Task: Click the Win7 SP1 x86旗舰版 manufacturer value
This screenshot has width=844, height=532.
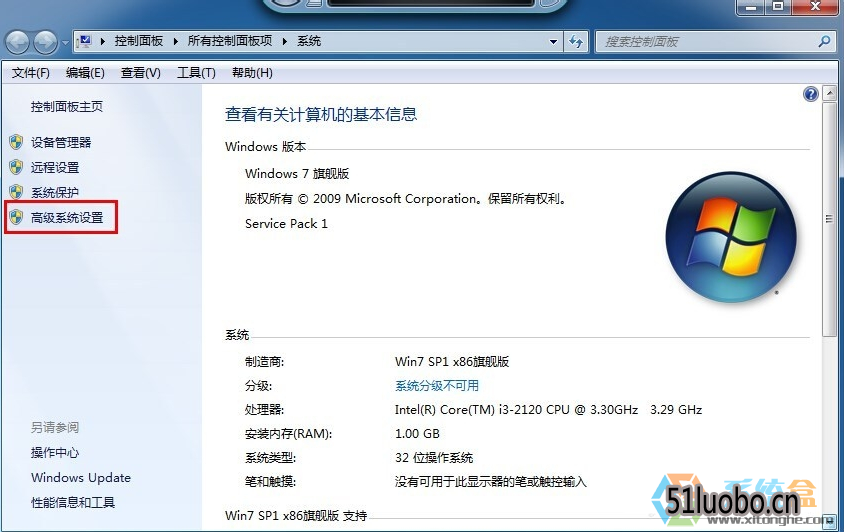Action: pyautogui.click(x=452, y=361)
